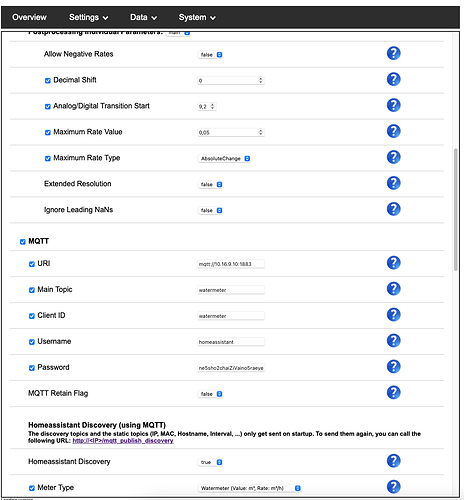Open help for Password
The width and height of the screenshot is (464, 500).
(x=393, y=367)
